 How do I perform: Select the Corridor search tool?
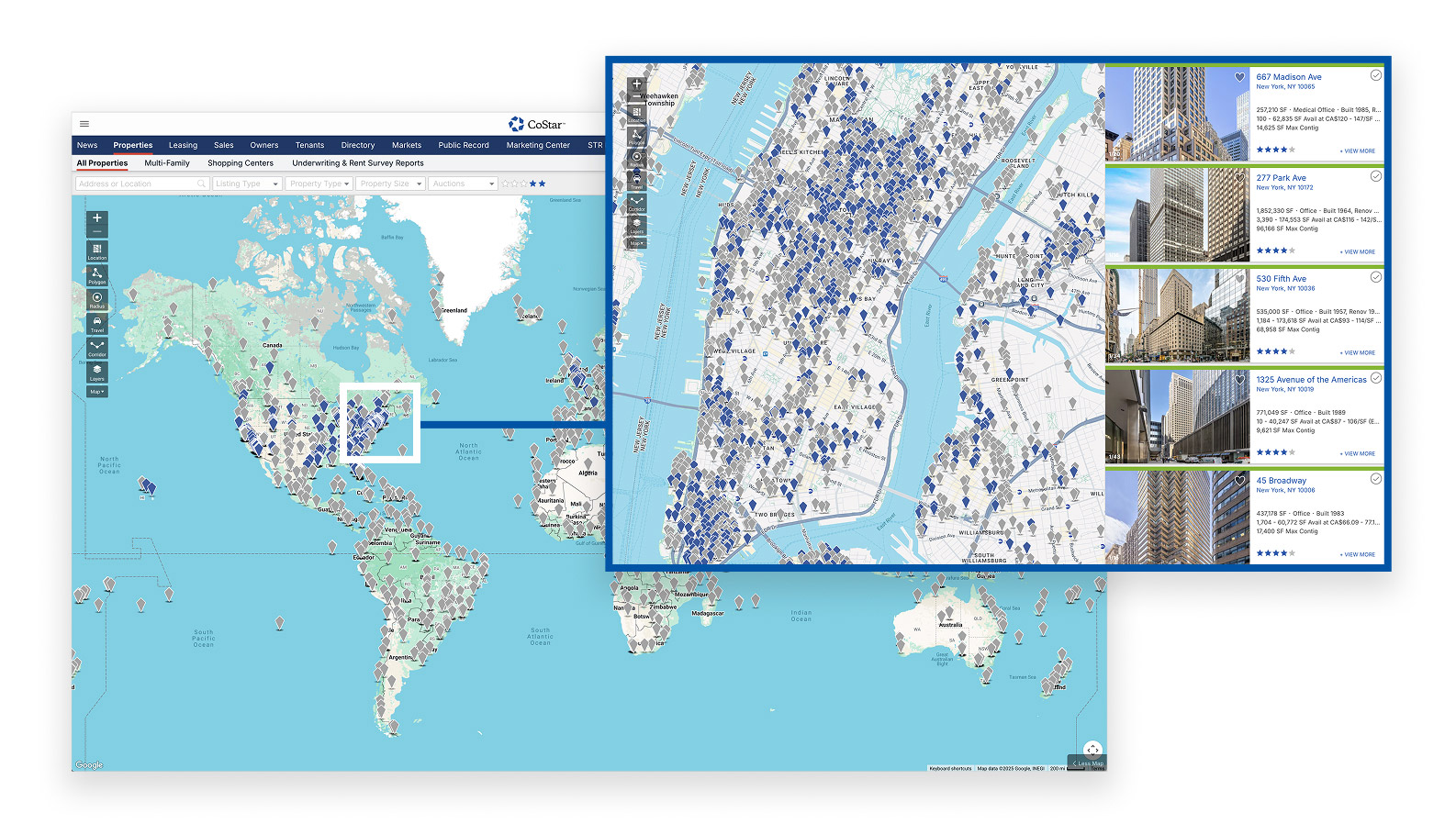(x=97, y=347)
